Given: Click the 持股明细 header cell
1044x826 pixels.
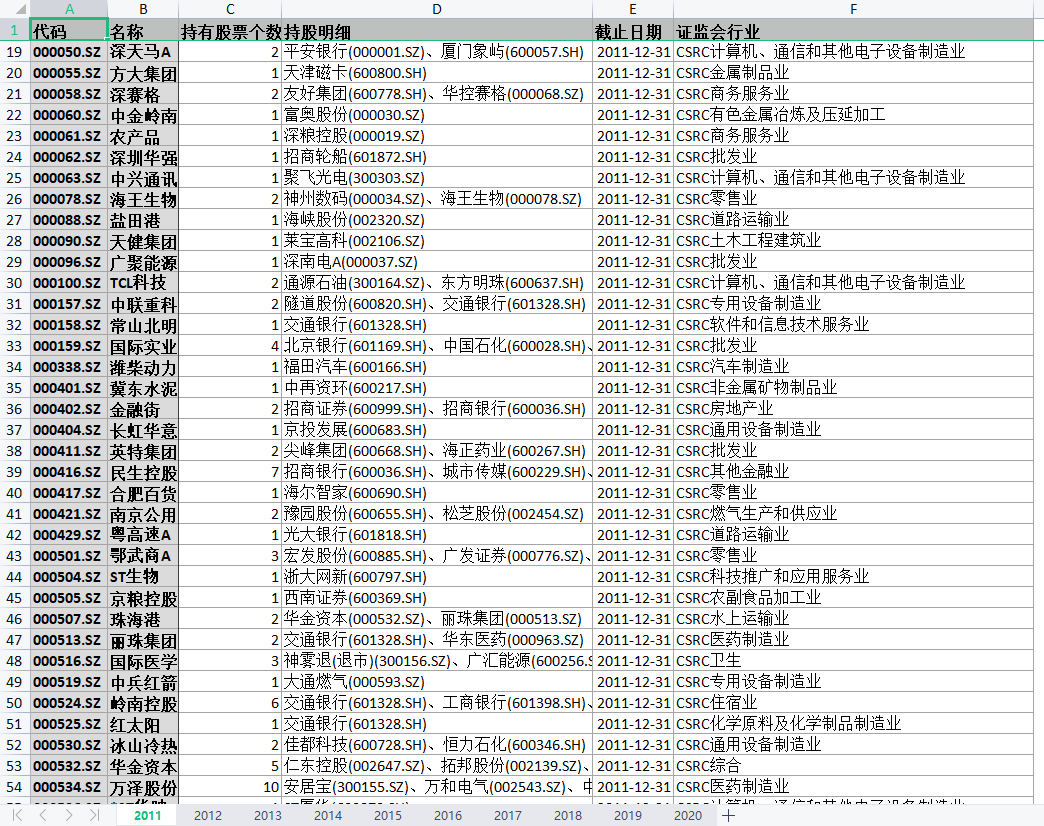Looking at the screenshot, I should click(x=437, y=31).
